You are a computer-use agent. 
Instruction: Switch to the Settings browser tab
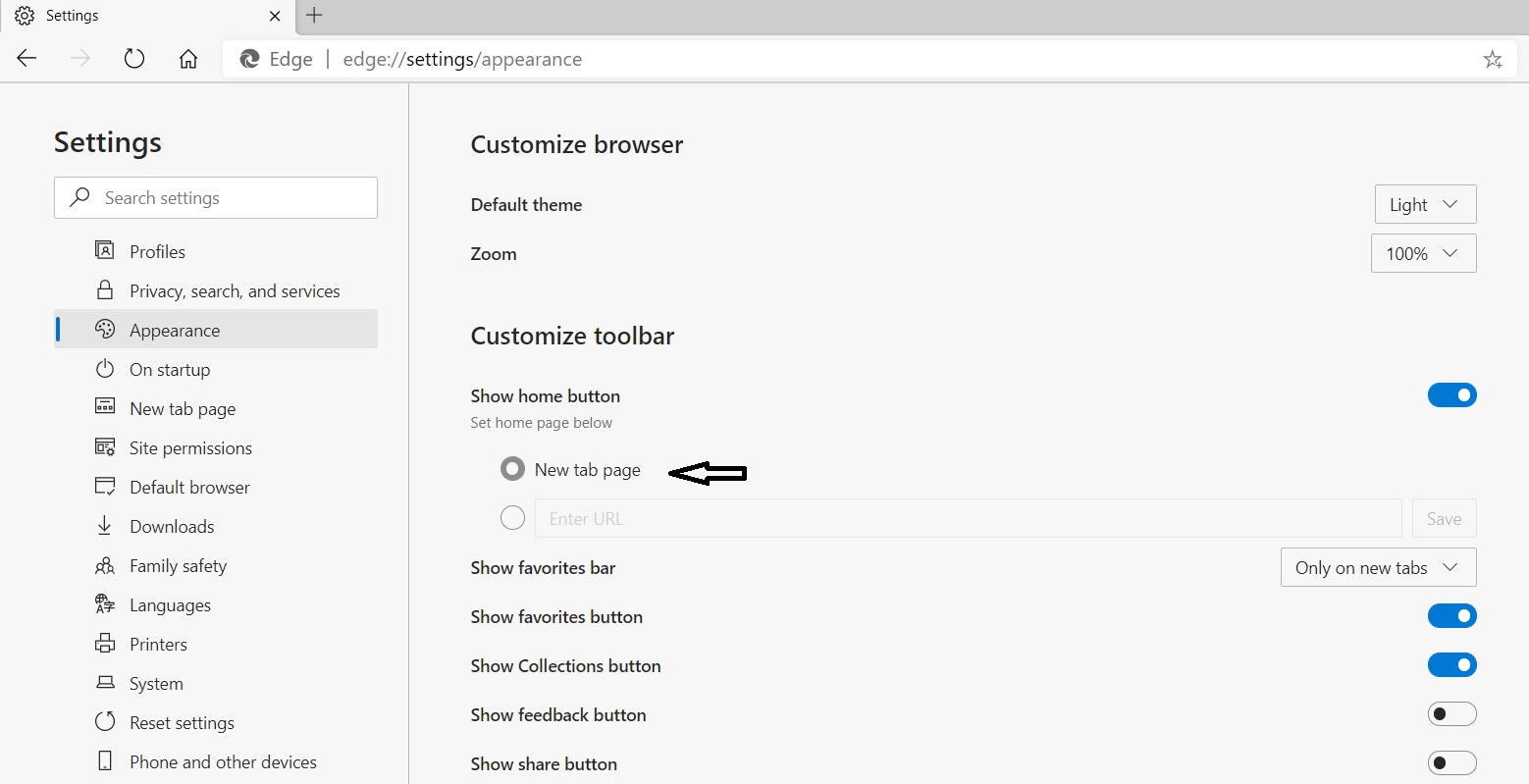click(147, 16)
